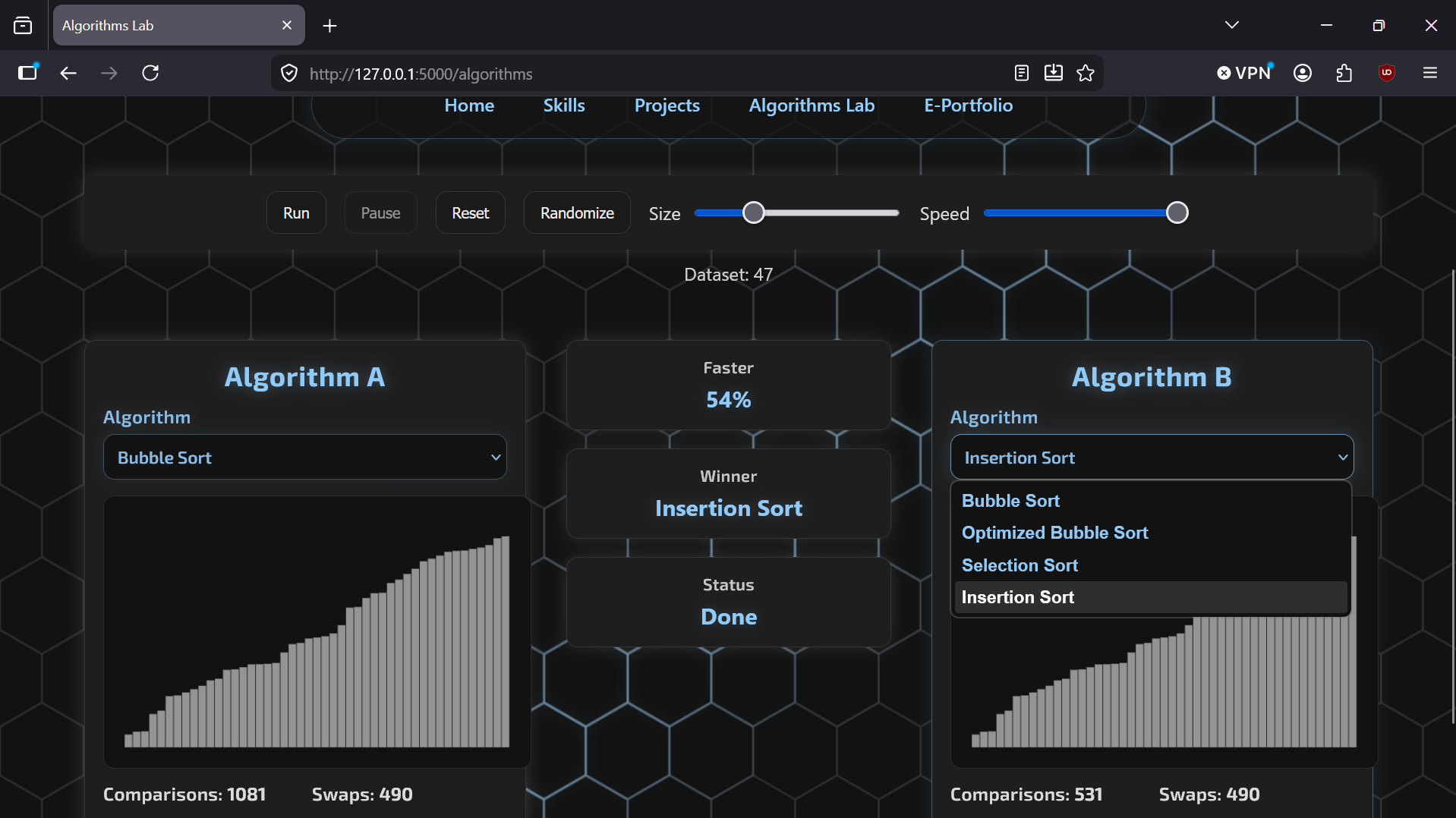
Task: Restore down the browser window
Action: [x=1379, y=25]
